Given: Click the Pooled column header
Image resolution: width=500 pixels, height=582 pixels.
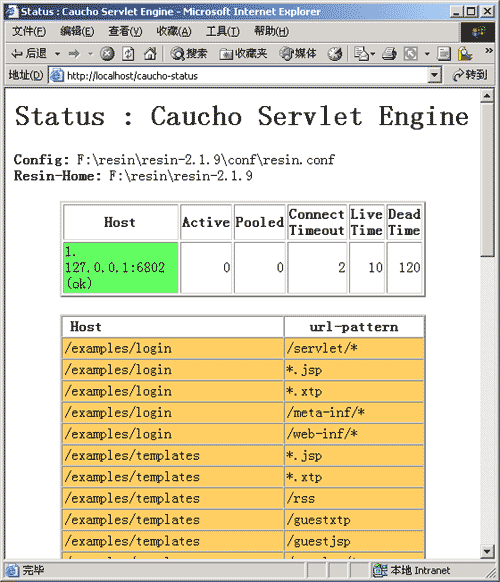Looking at the screenshot, I should point(260,222).
